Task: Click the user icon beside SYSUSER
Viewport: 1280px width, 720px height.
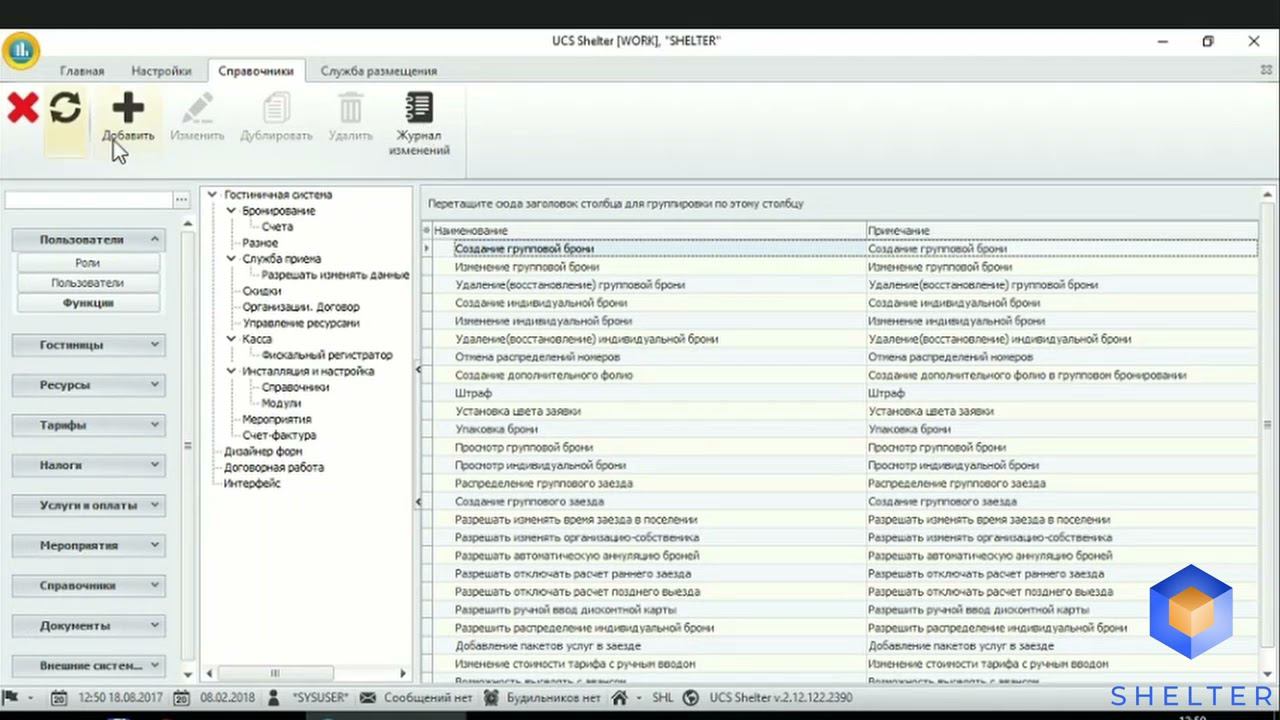Action: (276, 697)
